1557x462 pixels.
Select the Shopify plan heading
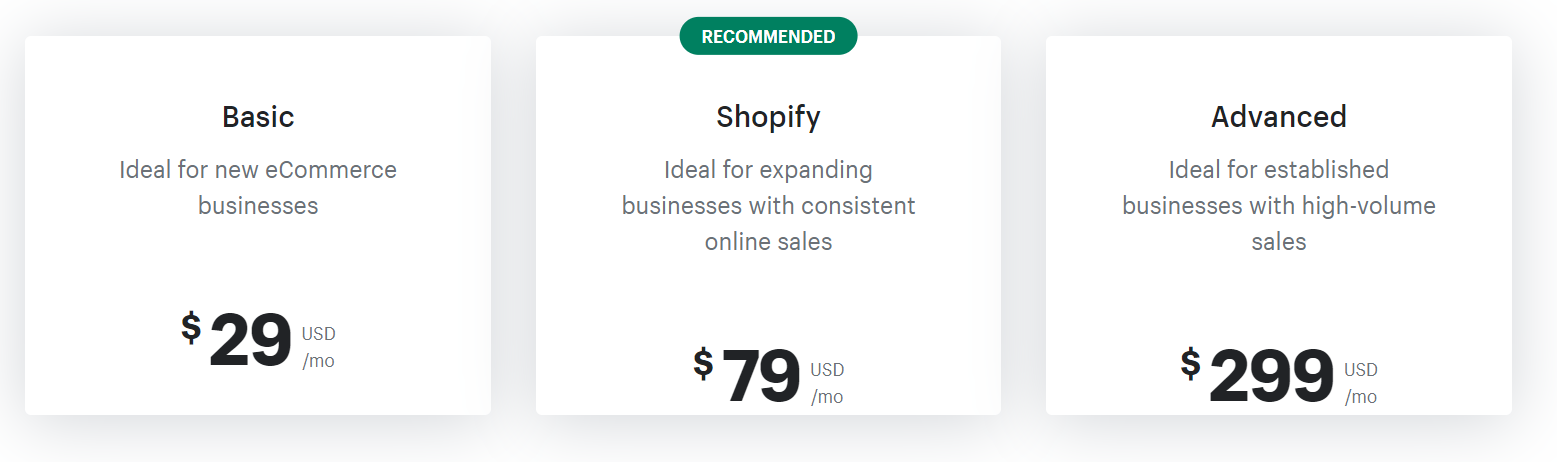point(768,118)
